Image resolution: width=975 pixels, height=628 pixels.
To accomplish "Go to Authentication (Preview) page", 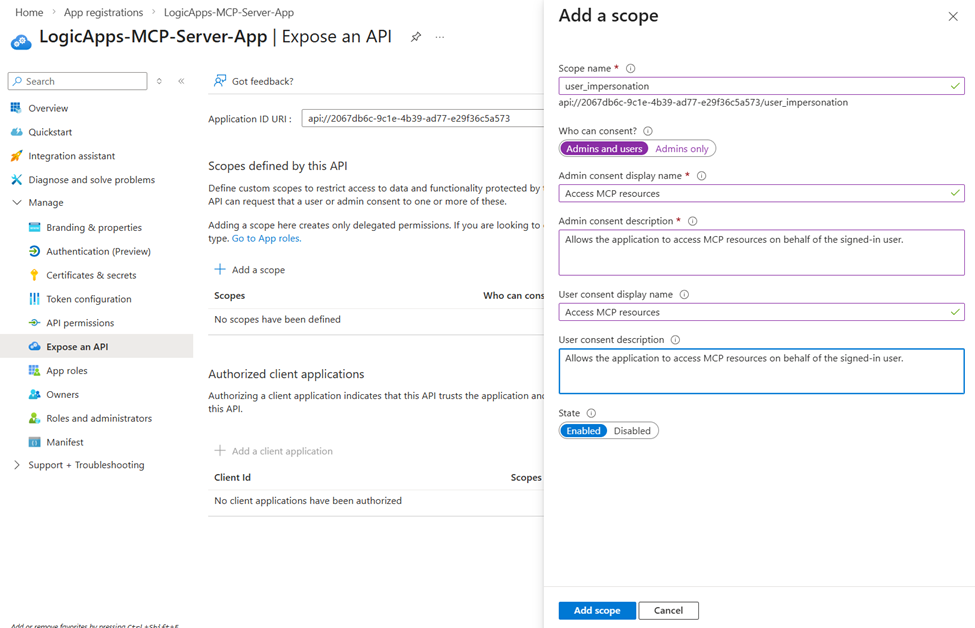I will tap(98, 251).
